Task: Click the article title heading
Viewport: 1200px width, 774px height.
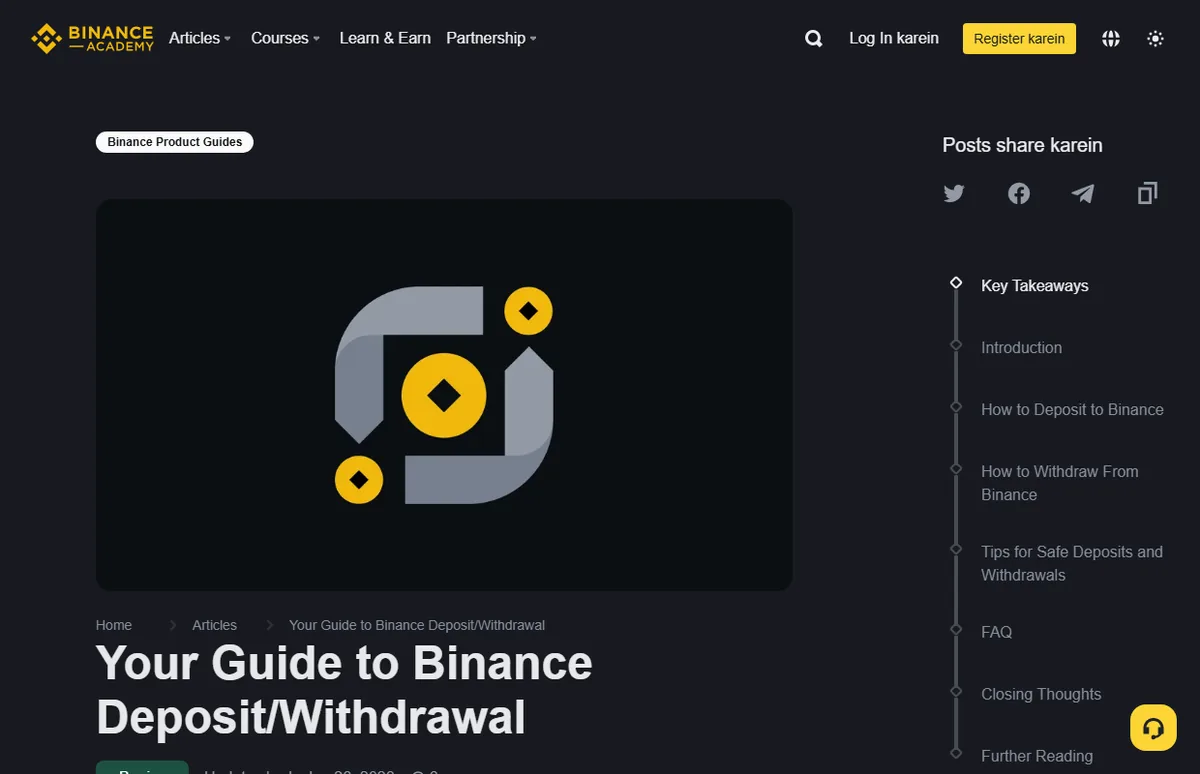Action: pos(344,690)
